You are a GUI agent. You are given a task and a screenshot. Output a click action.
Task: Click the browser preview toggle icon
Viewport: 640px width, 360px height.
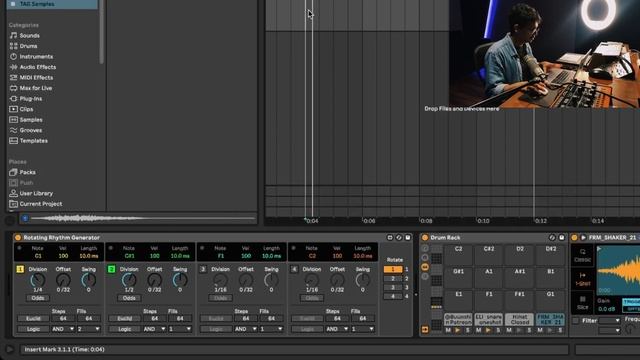[25, 219]
